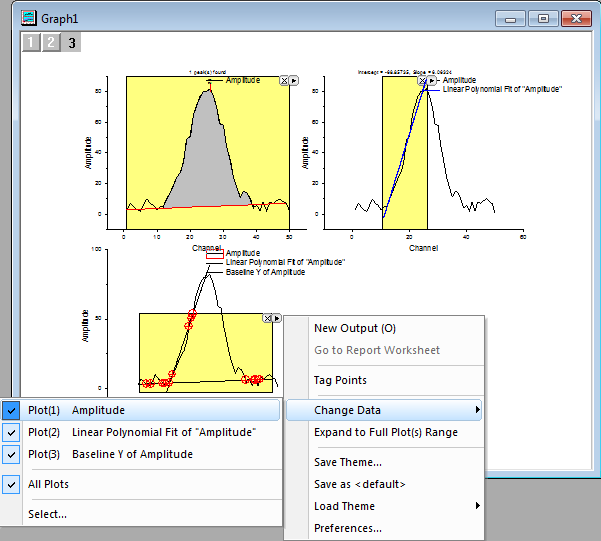This screenshot has height=541, width=601.
Task: Switch to layer 1 icon
Action: (x=30, y=42)
